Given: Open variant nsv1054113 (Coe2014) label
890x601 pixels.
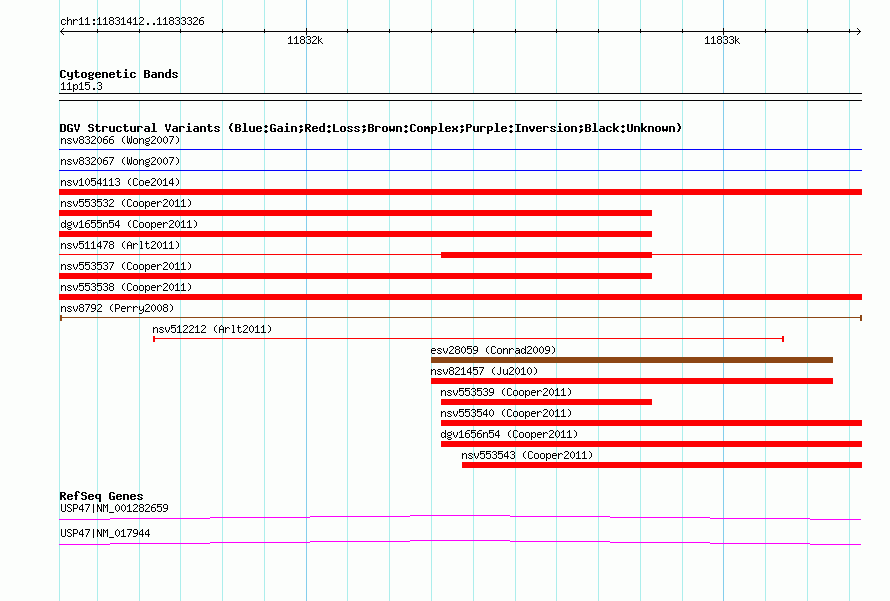Looking at the screenshot, I should (x=120, y=182).
